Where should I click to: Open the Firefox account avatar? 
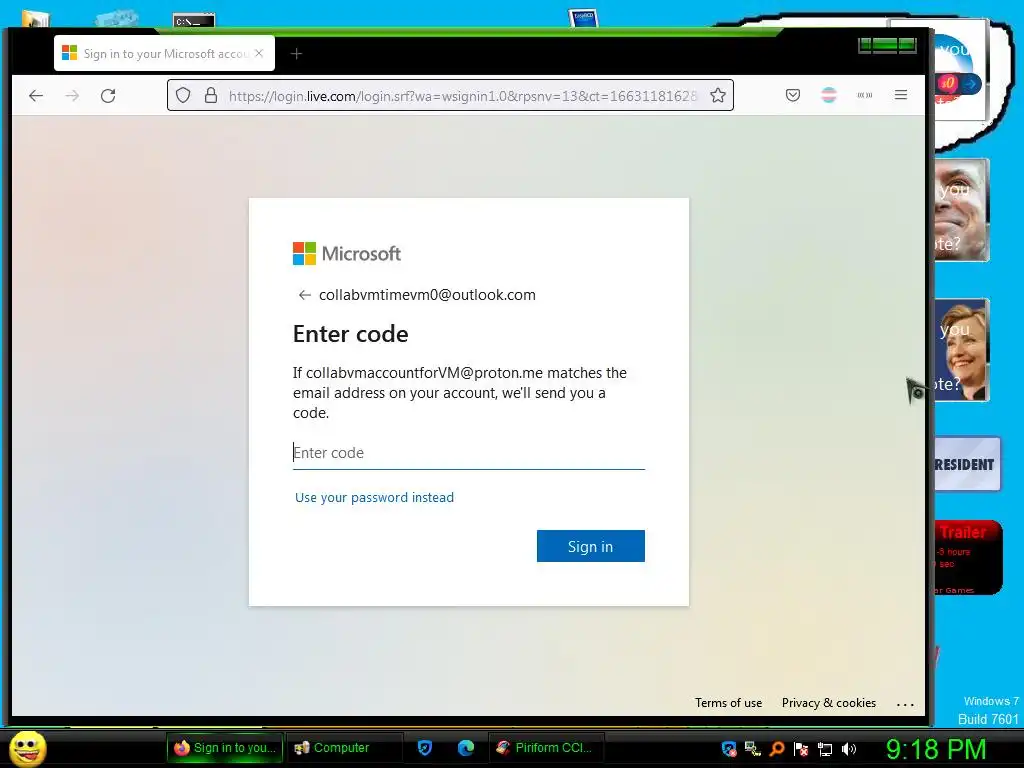click(x=829, y=95)
